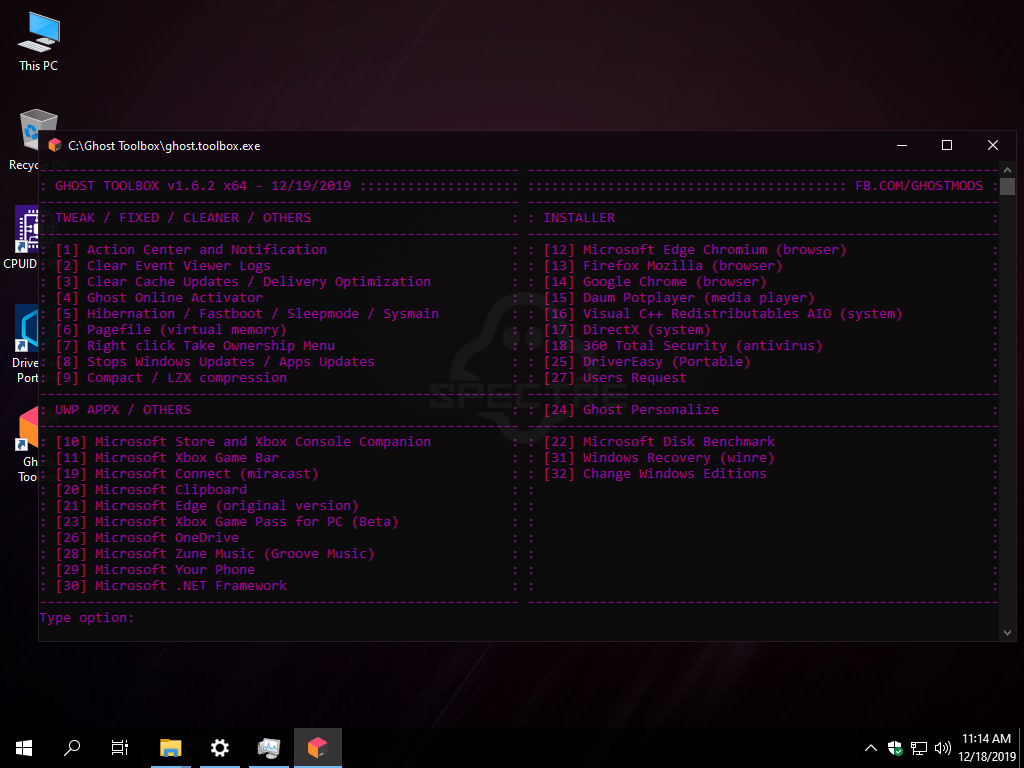Click the console vertical scrollbar thumb
Viewport: 1024px width, 768px height.
1008,185
